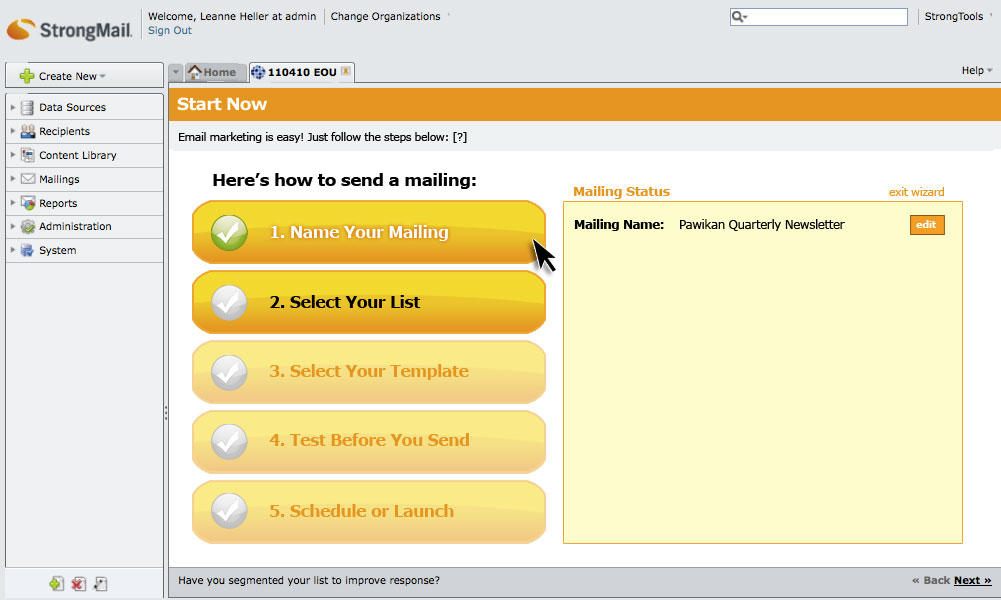Click the checkmark circle on Select Your List
The width and height of the screenshot is (1001, 600).
coord(230,302)
